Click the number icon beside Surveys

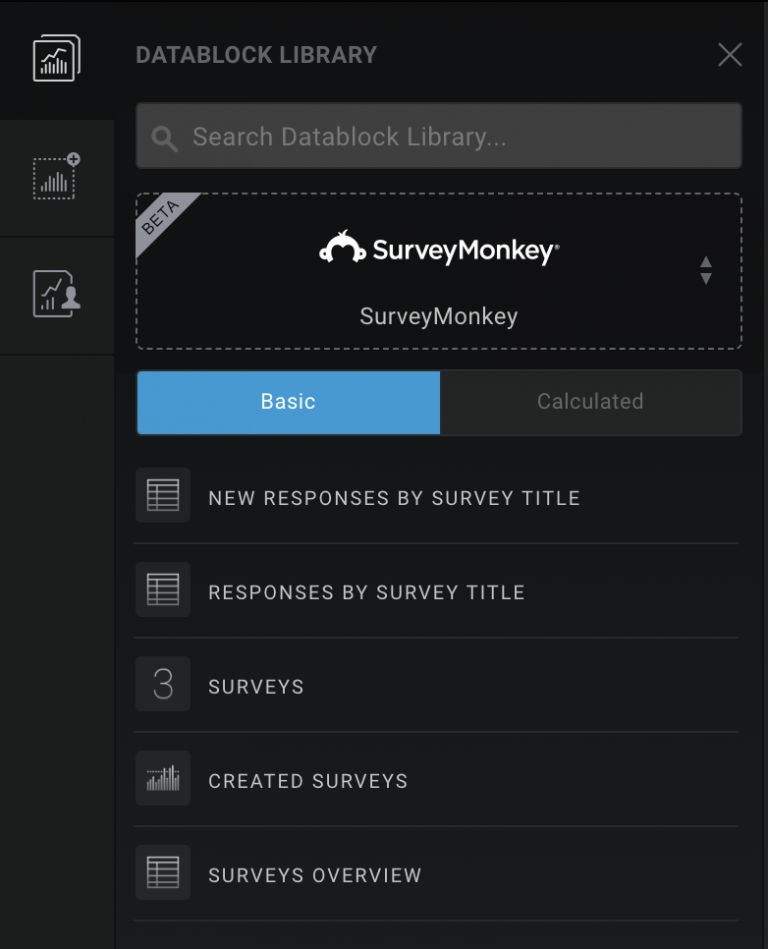pos(163,685)
